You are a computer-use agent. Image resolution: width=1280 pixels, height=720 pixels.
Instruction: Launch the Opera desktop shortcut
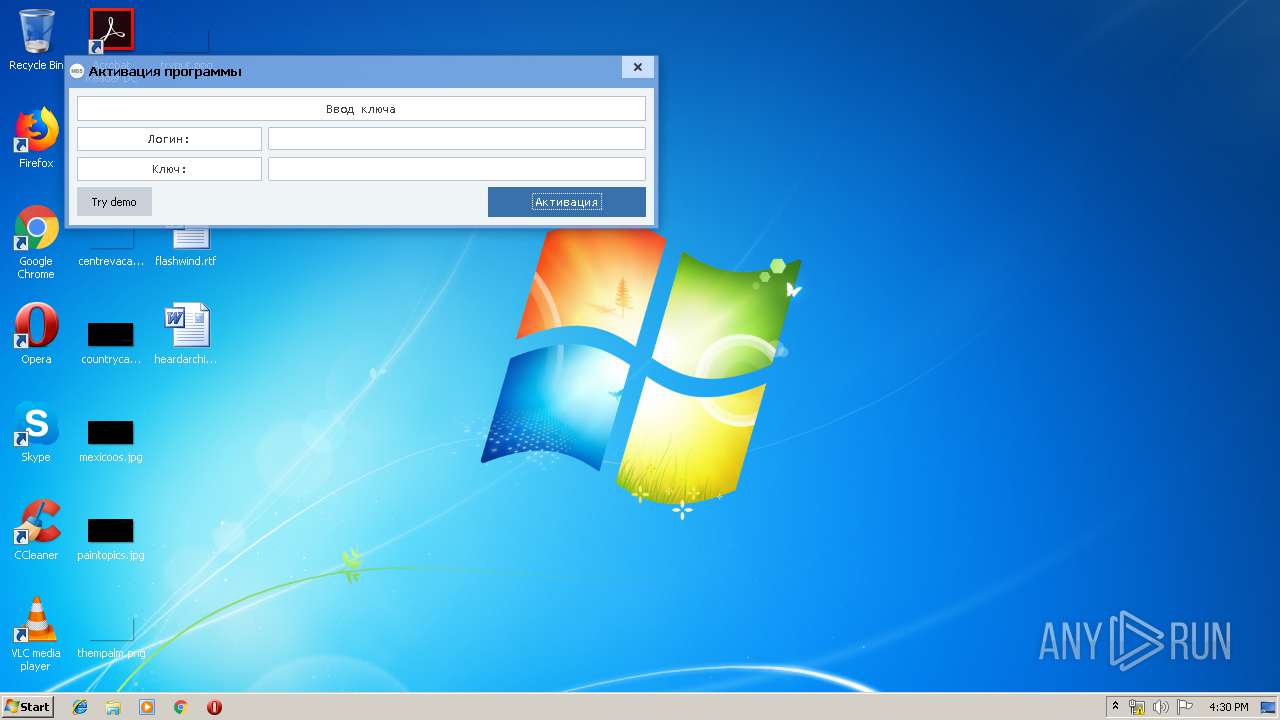pyautogui.click(x=36, y=334)
